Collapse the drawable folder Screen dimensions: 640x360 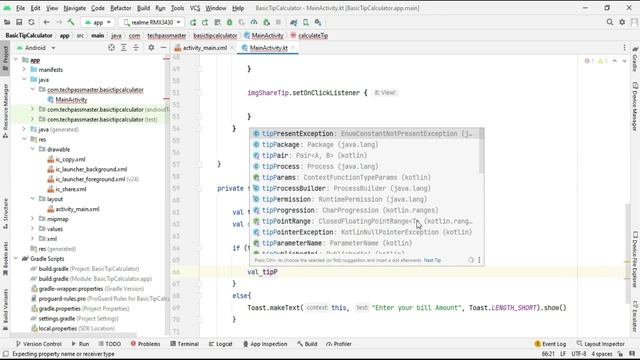click(x=32, y=149)
